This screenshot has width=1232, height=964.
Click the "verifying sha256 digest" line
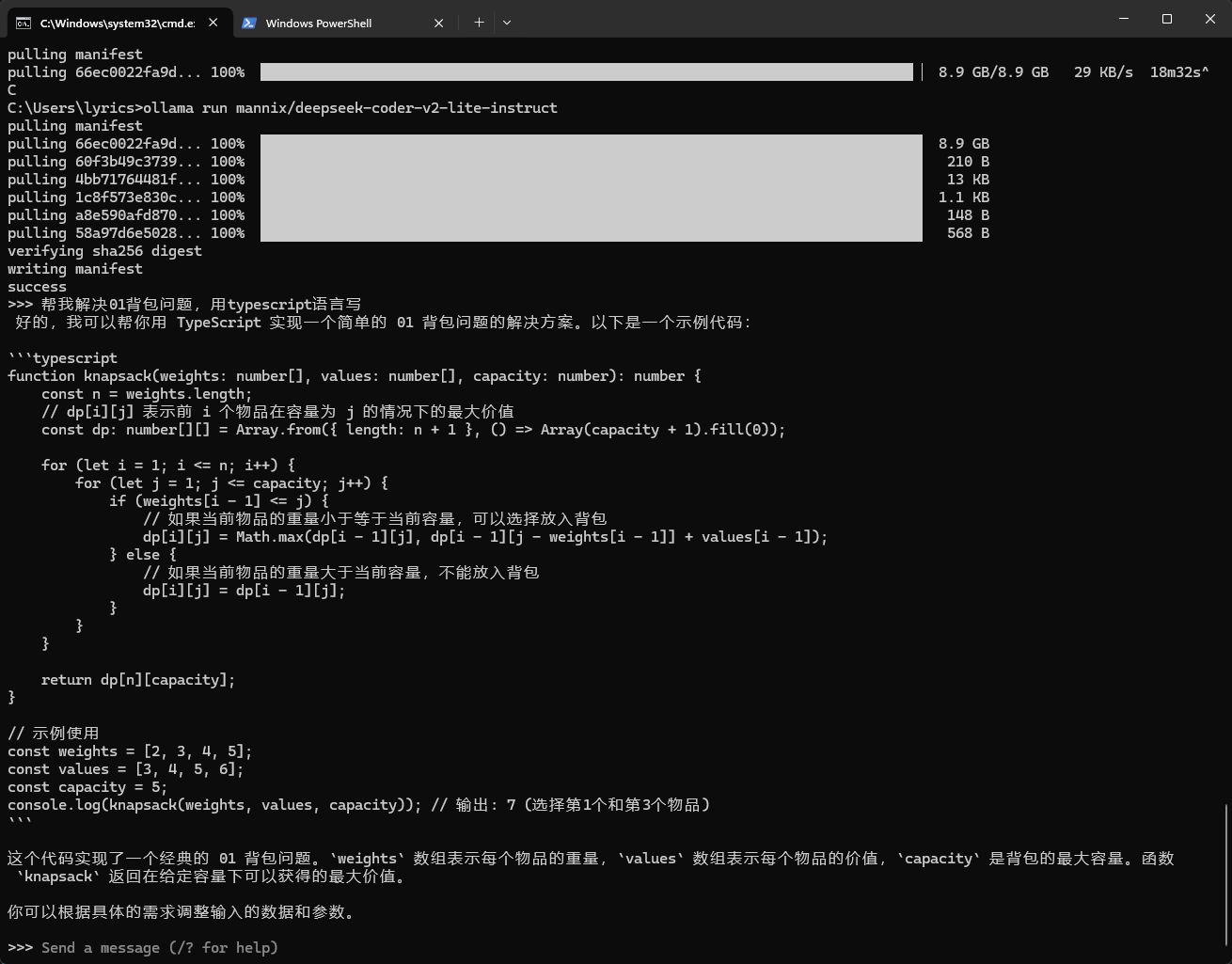coord(104,251)
